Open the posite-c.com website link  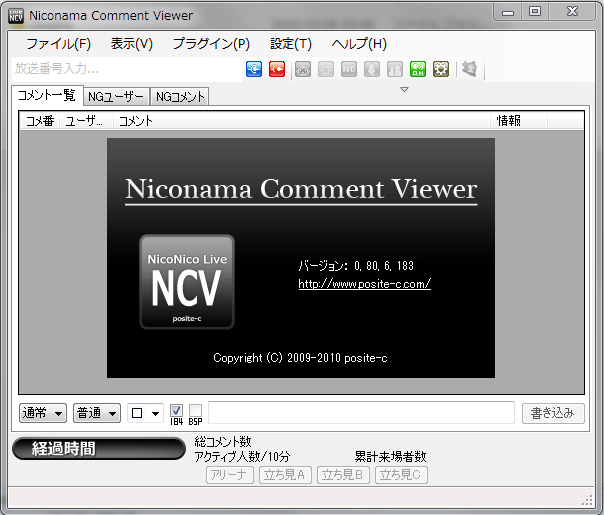click(x=364, y=284)
